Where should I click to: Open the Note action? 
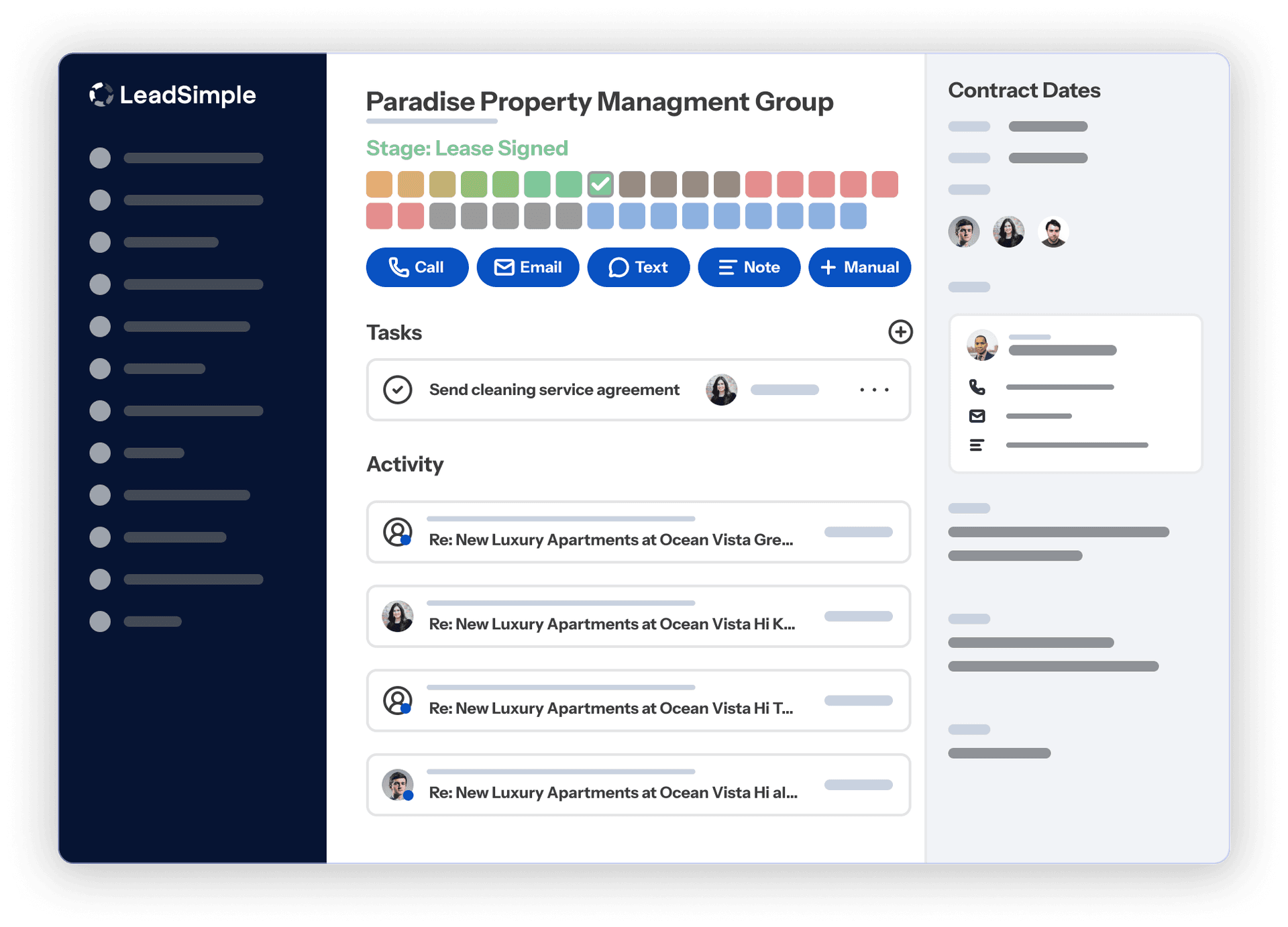(x=749, y=267)
